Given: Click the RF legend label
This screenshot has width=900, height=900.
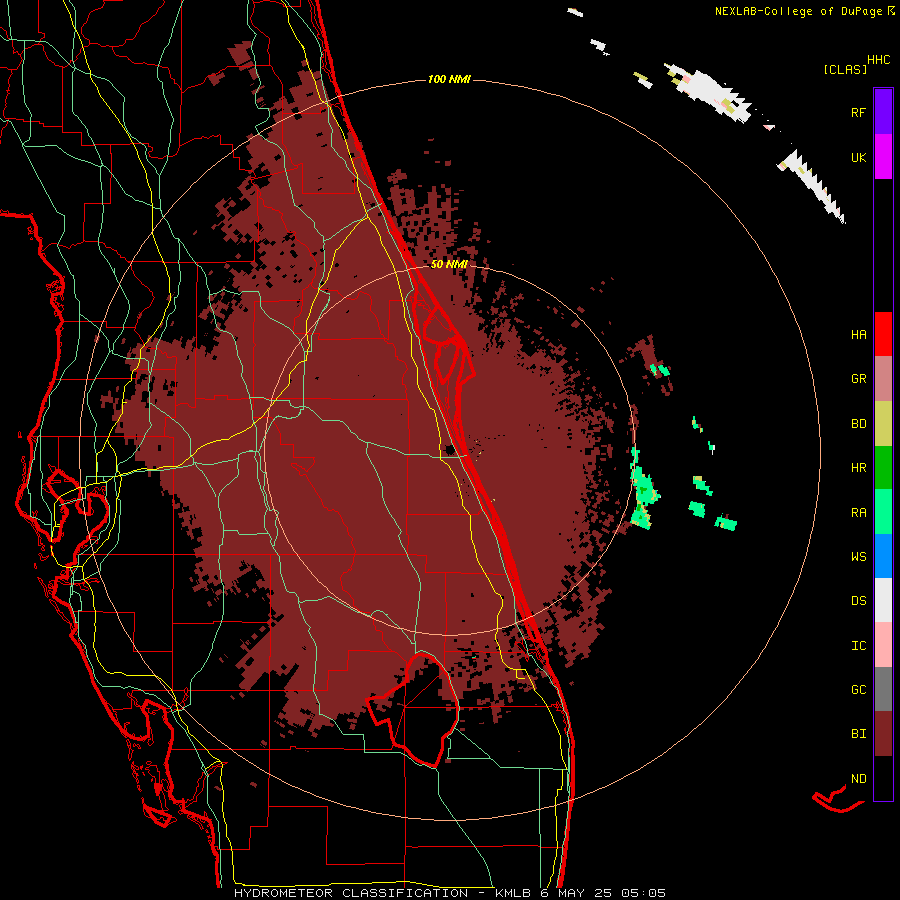Looking at the screenshot, I should pos(858,112).
